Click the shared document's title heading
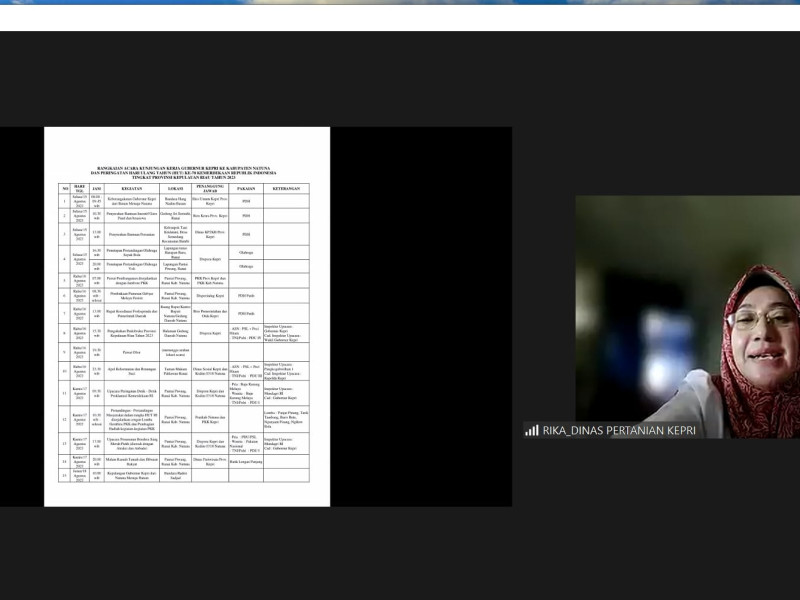800x600 pixels. (x=186, y=172)
